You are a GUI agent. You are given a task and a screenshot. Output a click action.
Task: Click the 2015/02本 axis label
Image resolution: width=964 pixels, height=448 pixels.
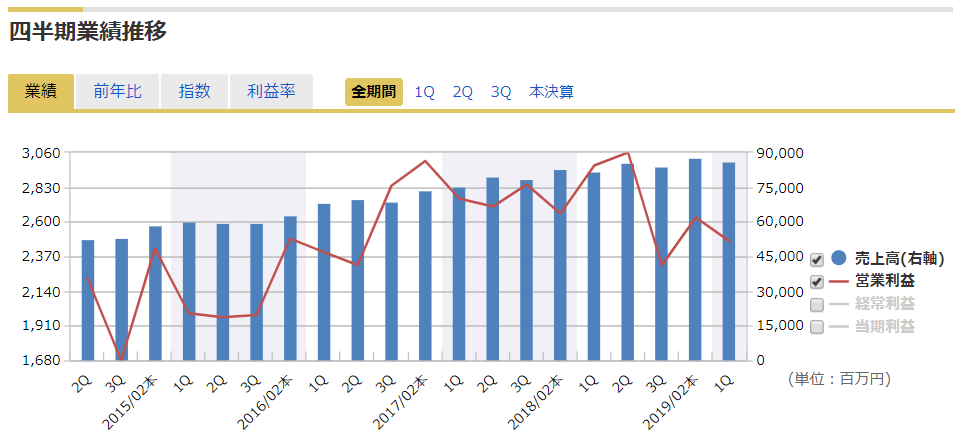click(x=132, y=401)
